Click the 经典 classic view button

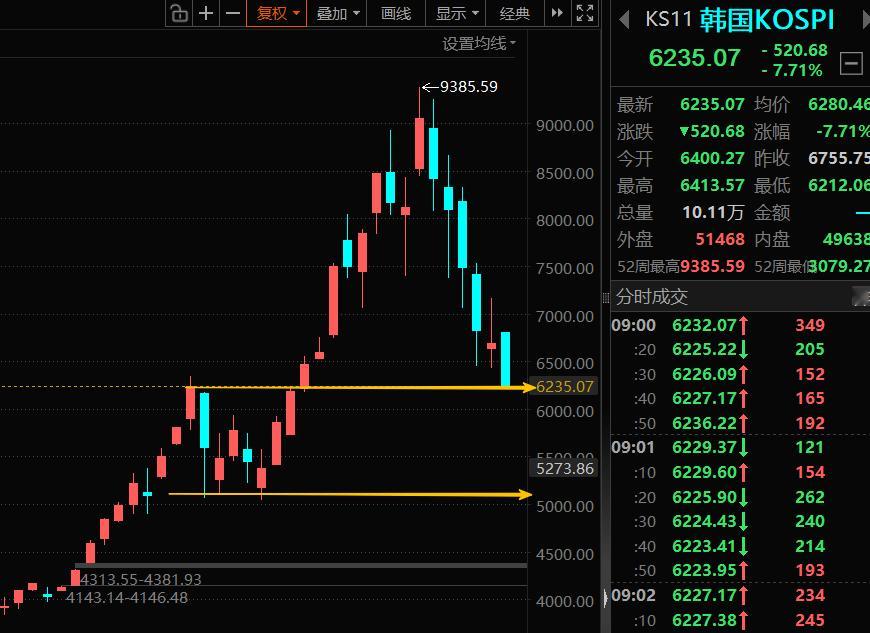pyautogui.click(x=514, y=13)
